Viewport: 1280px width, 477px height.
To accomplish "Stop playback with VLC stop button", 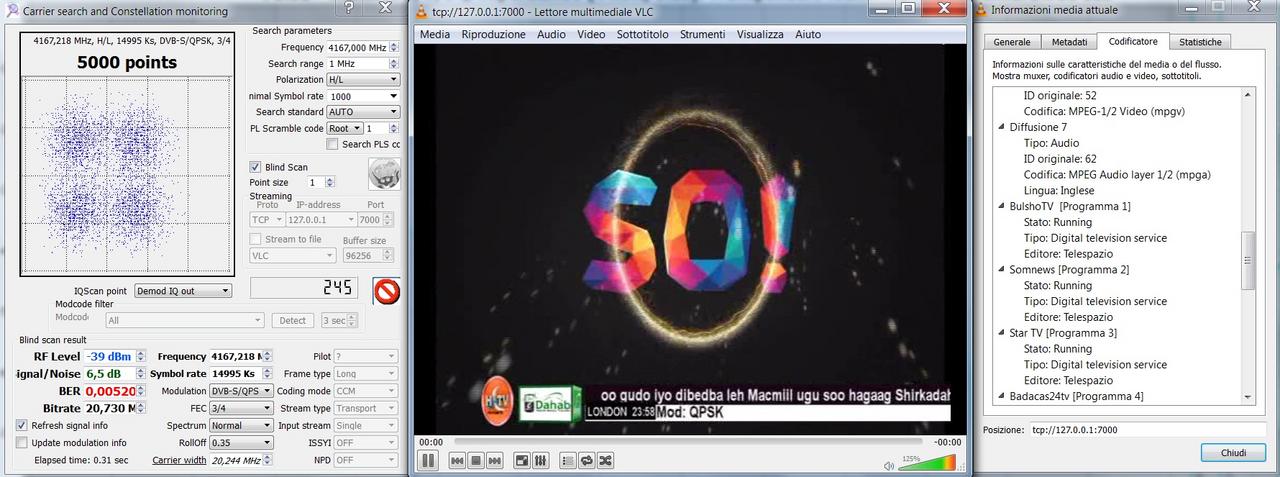I will coord(476,461).
